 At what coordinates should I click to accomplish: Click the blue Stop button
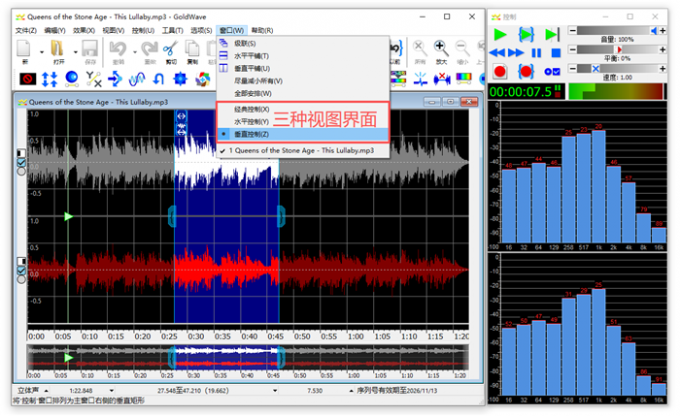coord(556,53)
